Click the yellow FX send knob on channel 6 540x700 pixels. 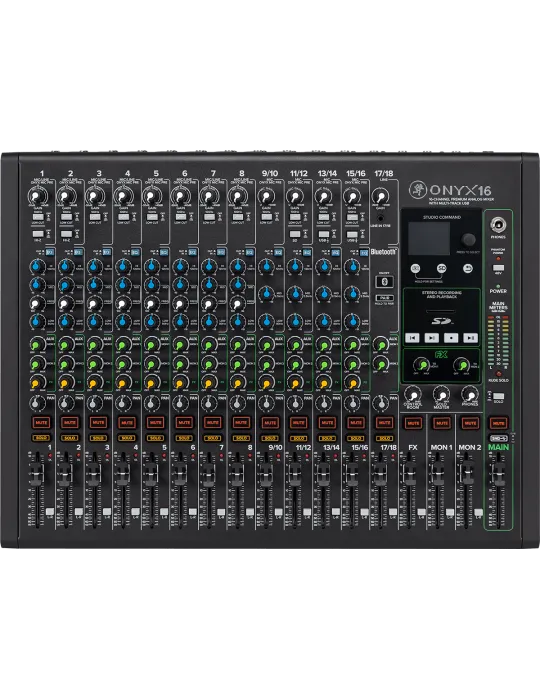point(180,383)
